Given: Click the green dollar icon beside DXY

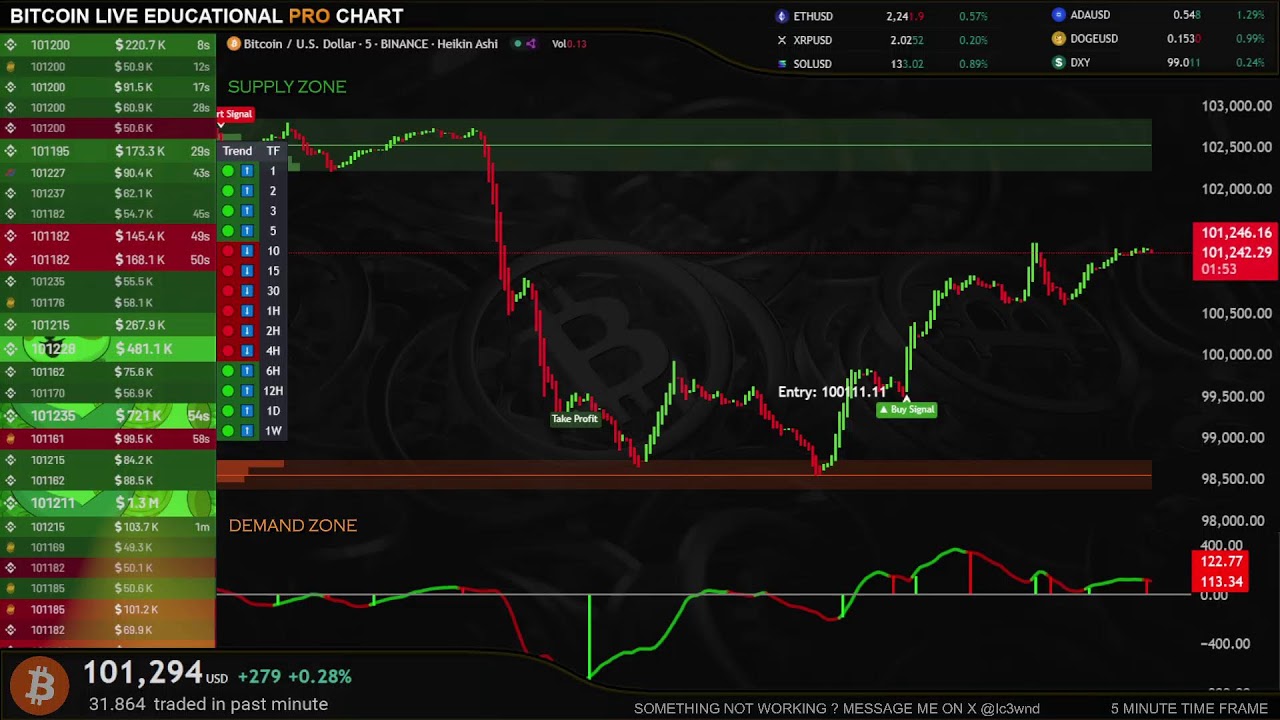Looking at the screenshot, I should [x=1059, y=62].
